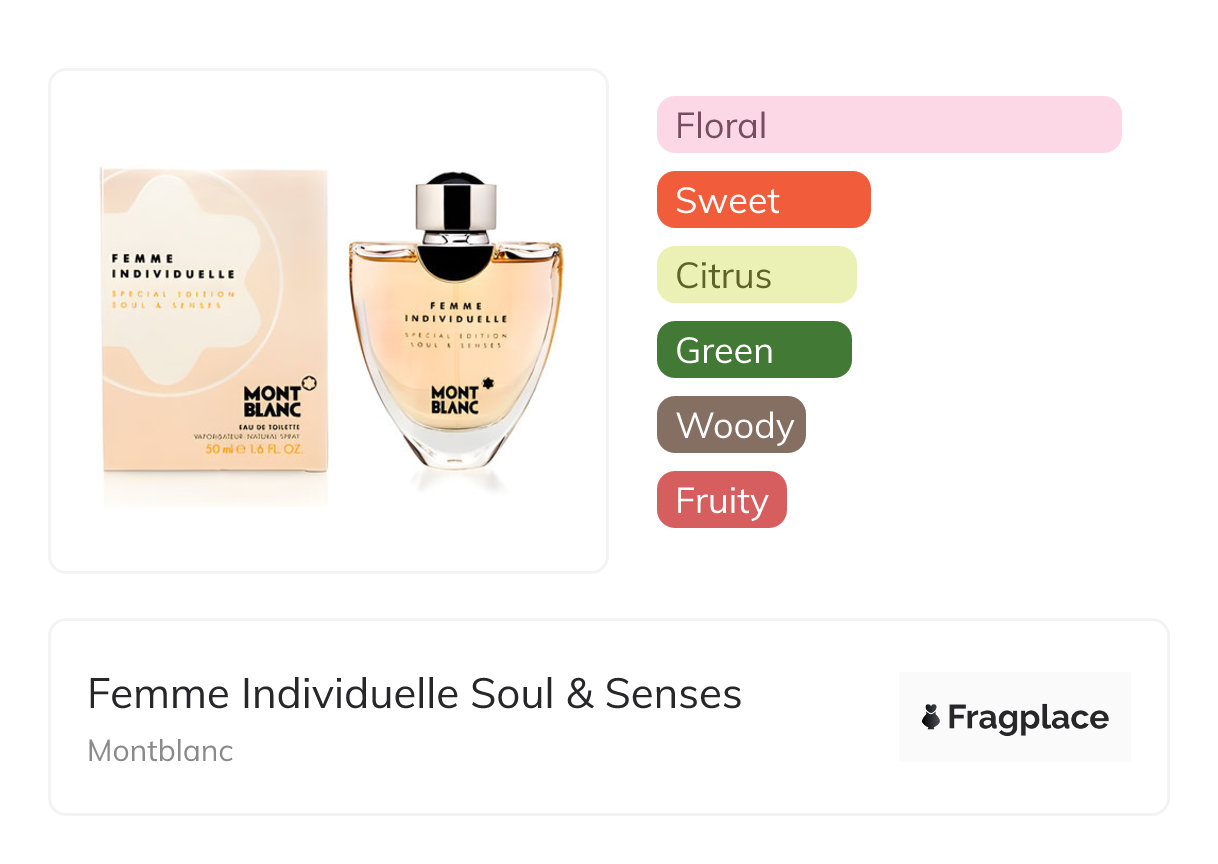
Task: Choose the Fruity accord bar
Action: tap(721, 500)
